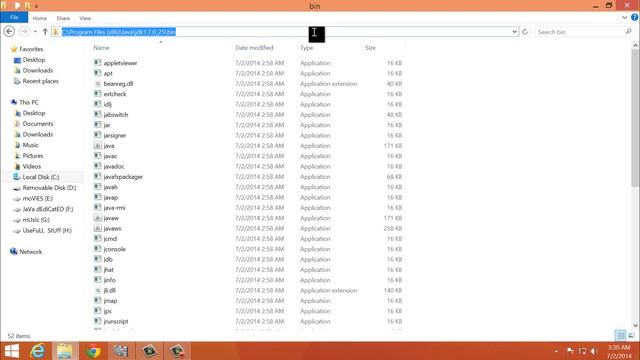Select the jrunscript file name
The height and width of the screenshot is (360, 640).
click(116, 321)
